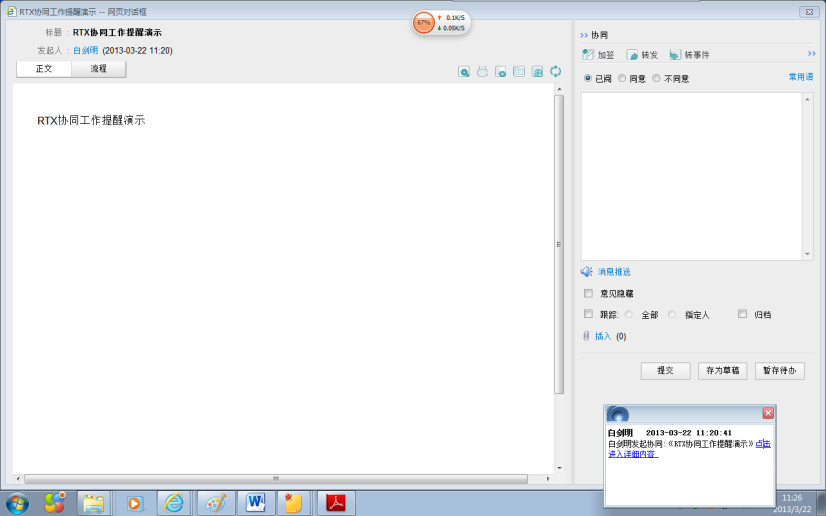The image size is (826, 516).
Task: Click the 提交 (submit) button
Action: point(665,370)
